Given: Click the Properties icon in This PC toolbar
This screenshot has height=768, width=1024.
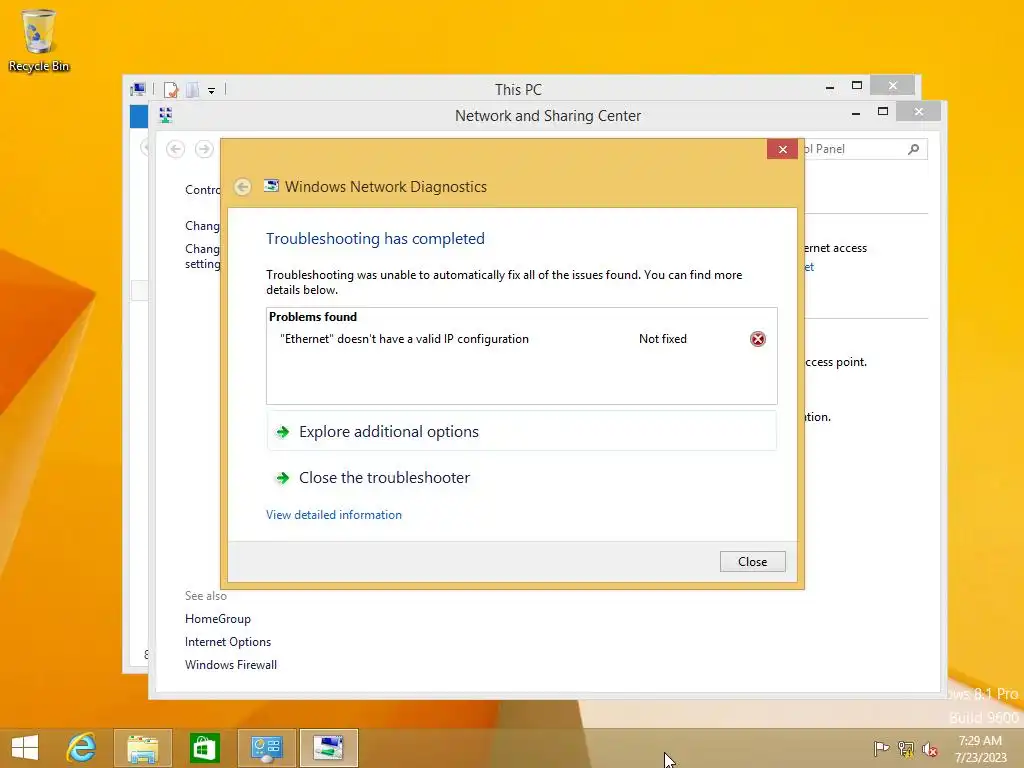Looking at the screenshot, I should click(171, 89).
